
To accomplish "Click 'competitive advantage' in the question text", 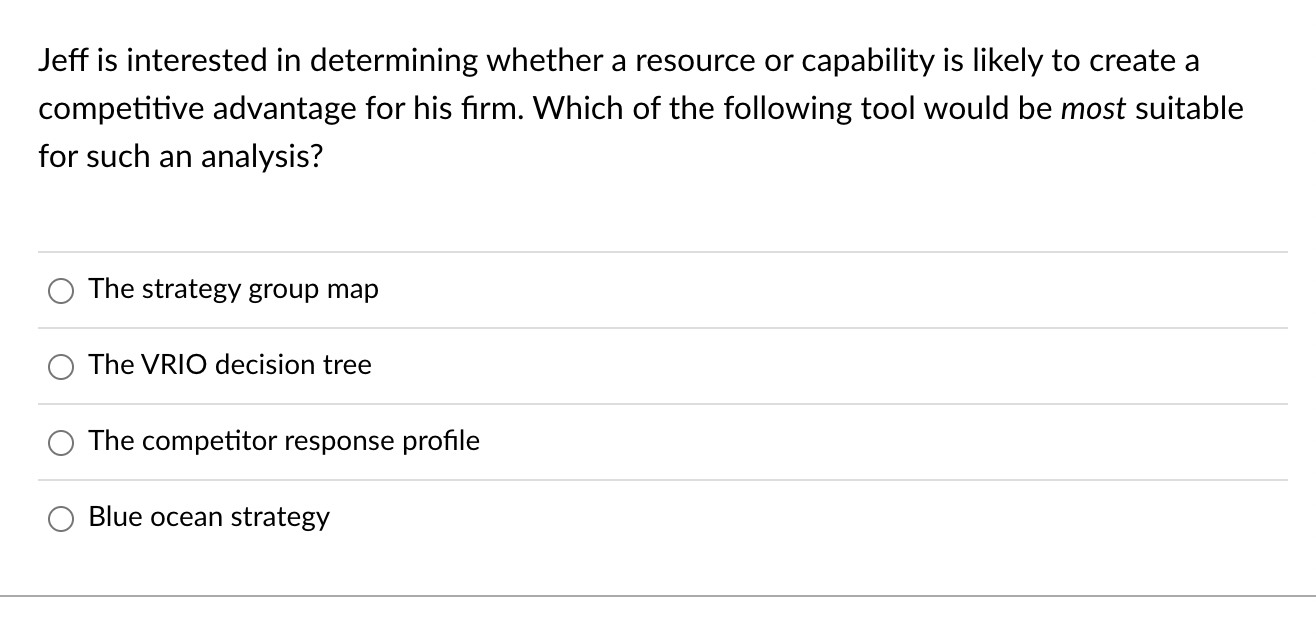I will click(197, 109).
